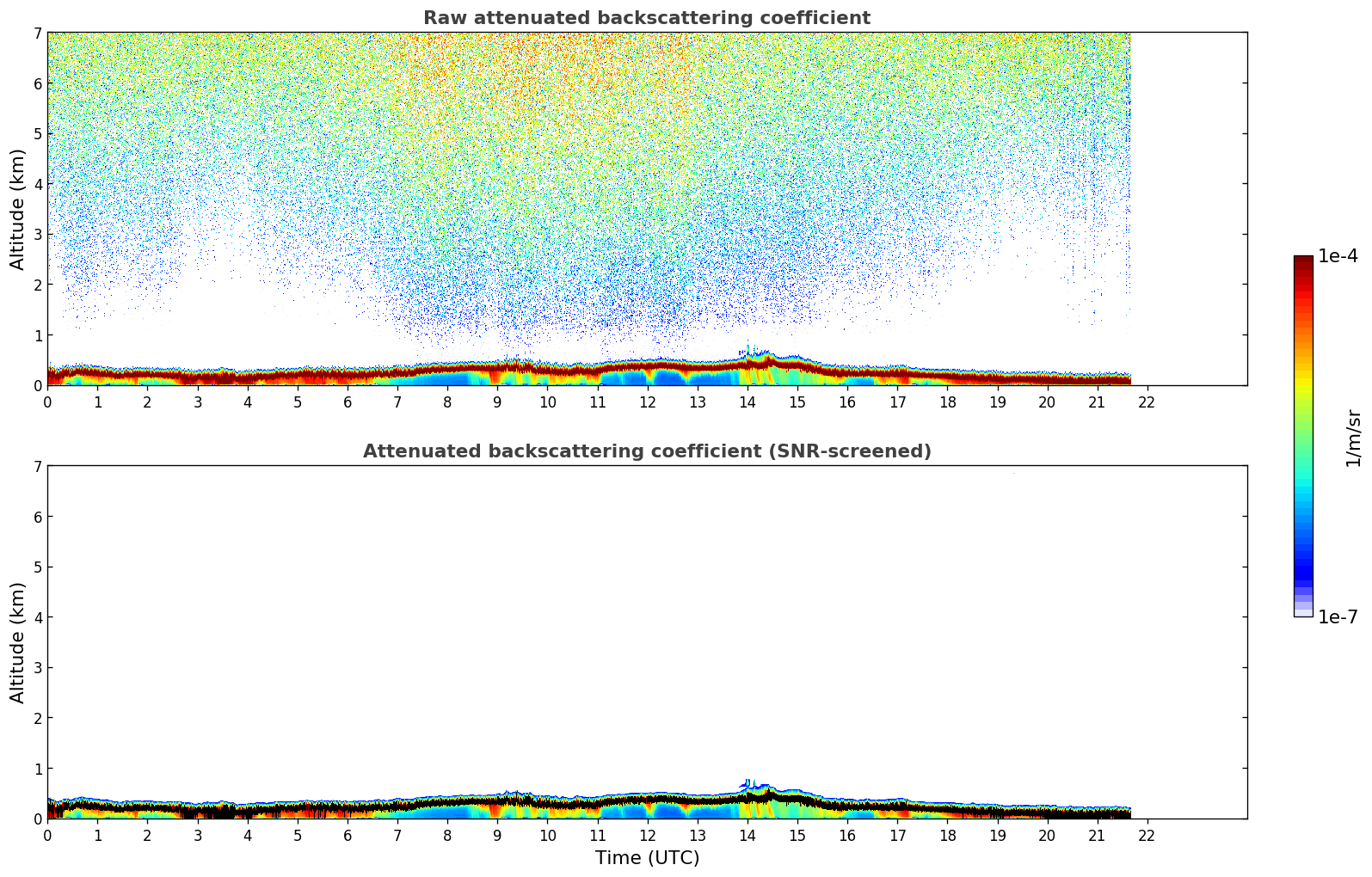The height and width of the screenshot is (877, 1372).
Task: Click the 'Attenuated backscattering coefficient (SNR-screened)' title
Action: click(x=646, y=451)
